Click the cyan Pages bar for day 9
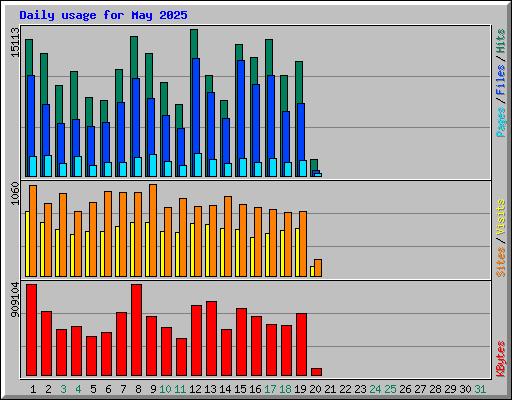This screenshot has width=512, height=400. [x=153, y=165]
